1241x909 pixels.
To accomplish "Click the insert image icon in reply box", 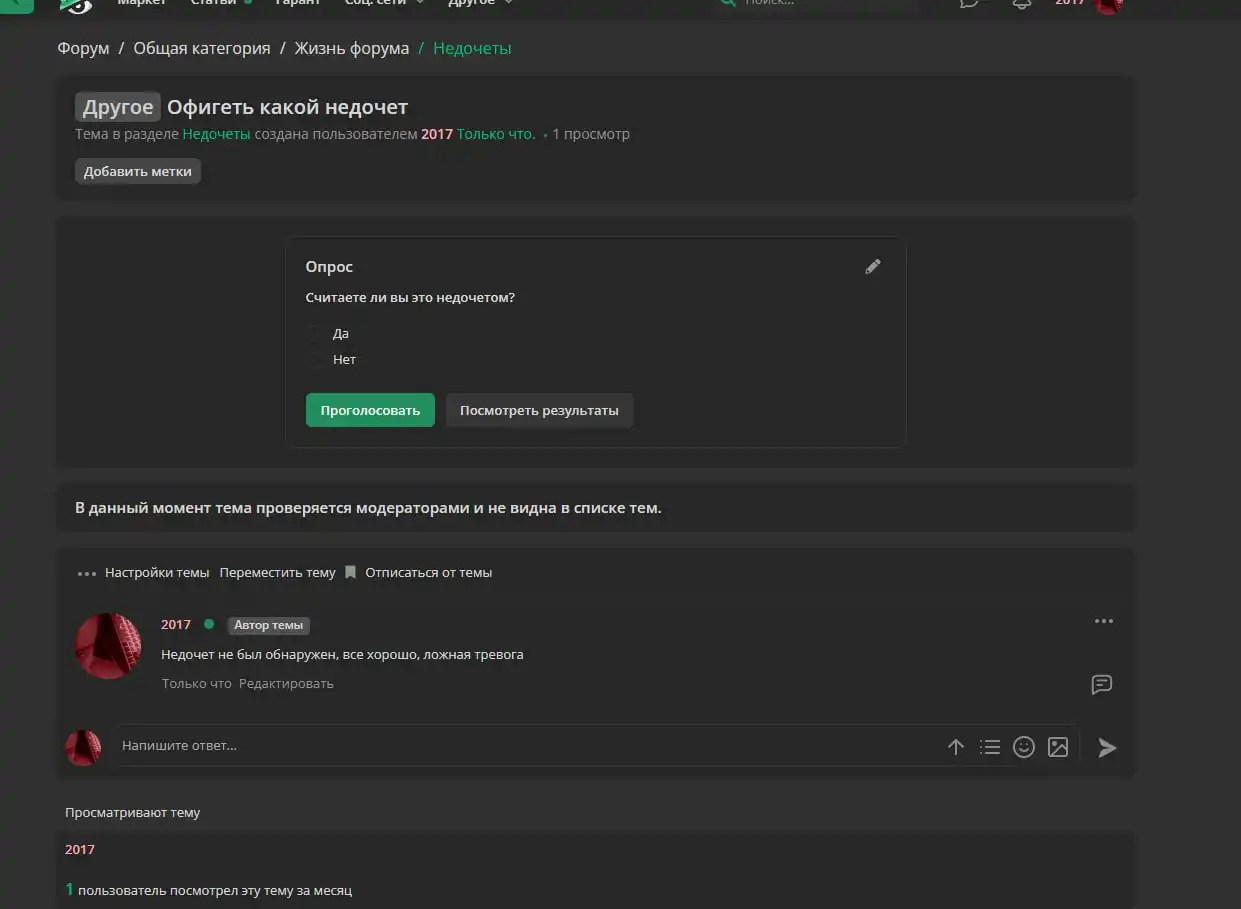I will click(1058, 747).
